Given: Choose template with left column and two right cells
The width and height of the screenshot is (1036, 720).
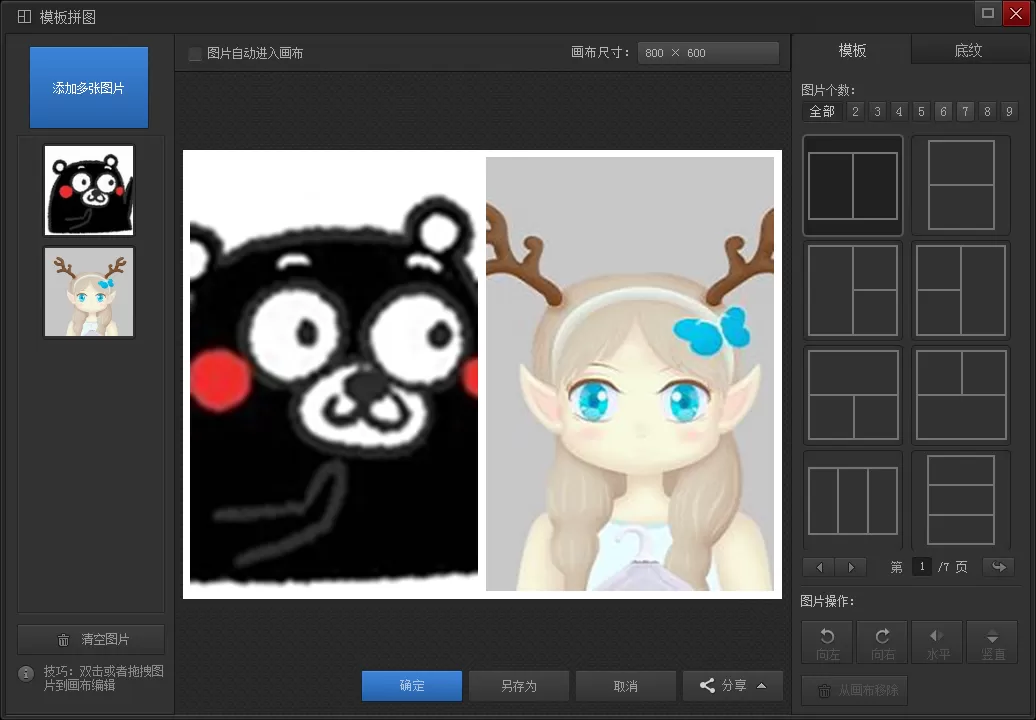Looking at the screenshot, I should click(852, 291).
